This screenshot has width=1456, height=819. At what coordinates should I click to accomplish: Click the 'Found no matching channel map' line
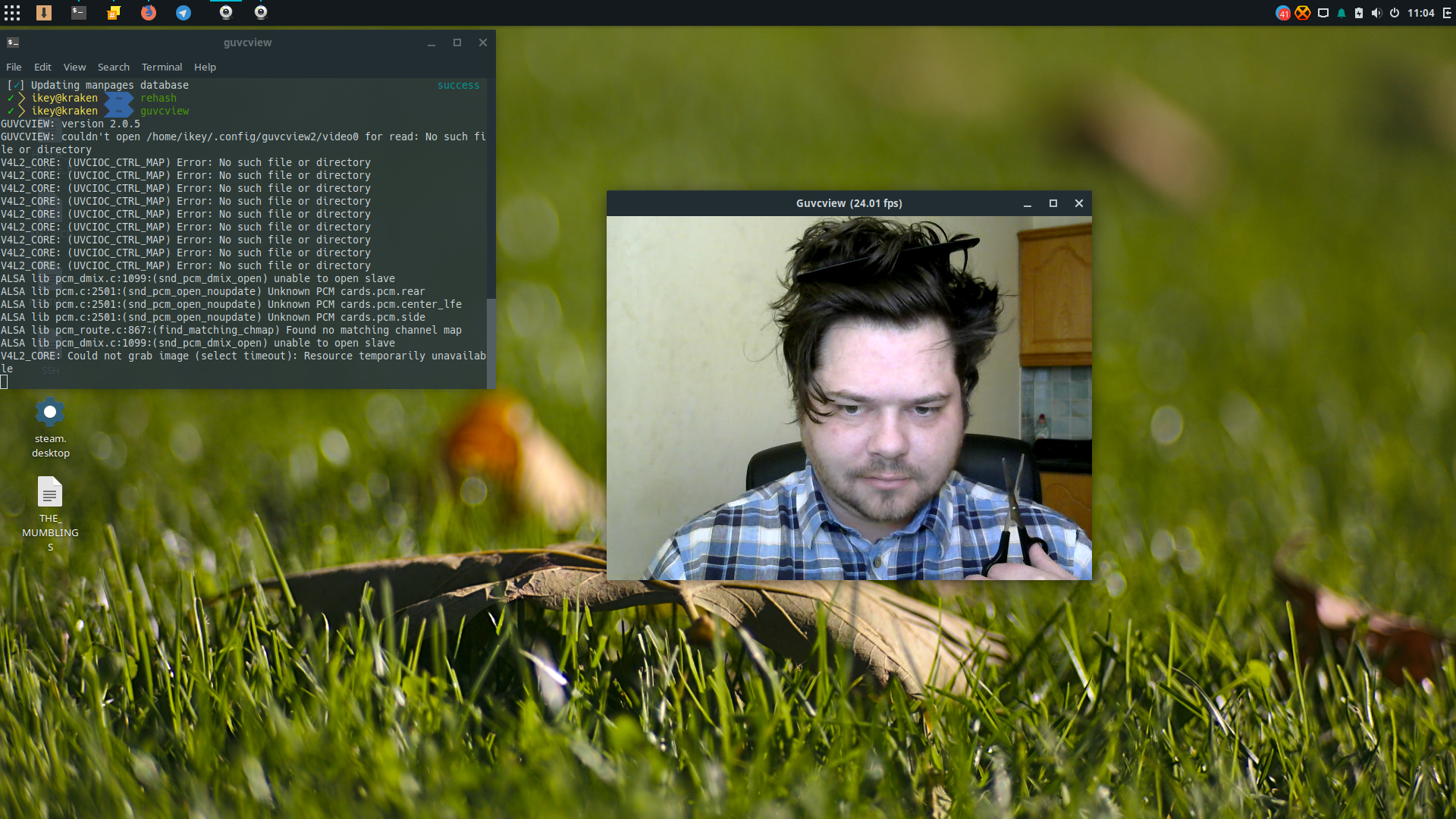[231, 330]
